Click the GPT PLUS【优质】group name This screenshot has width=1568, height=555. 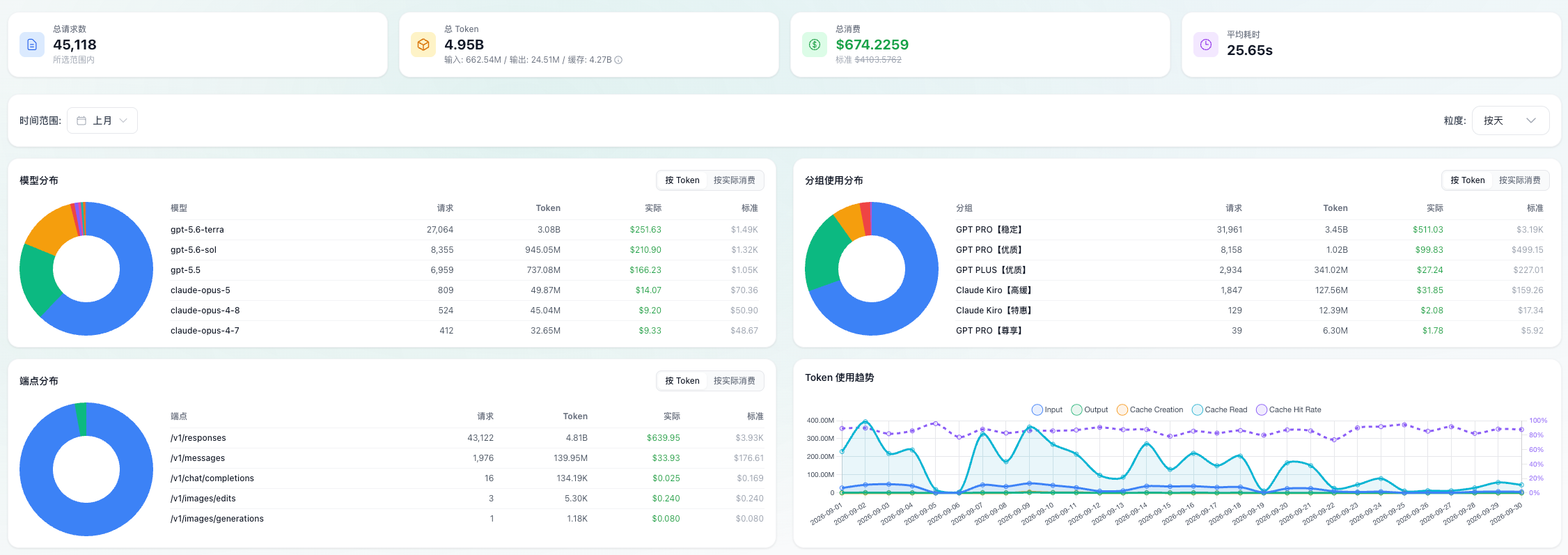(991, 270)
